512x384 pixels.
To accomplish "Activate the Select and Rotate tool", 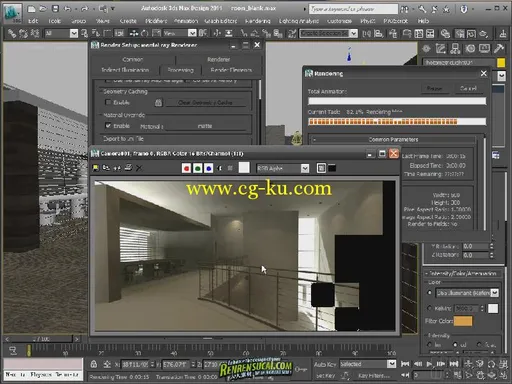I will 145,33.
